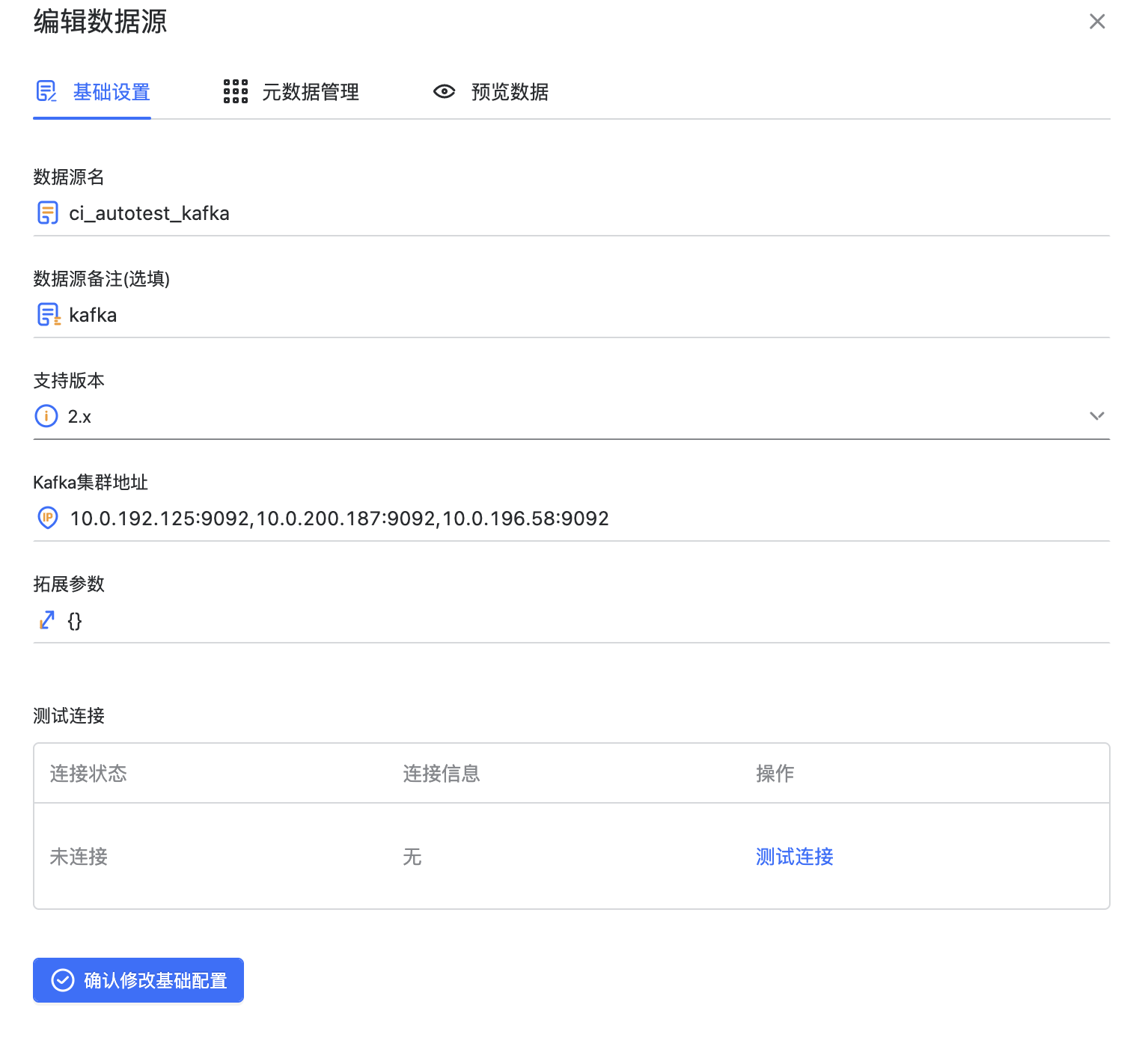Close the 编辑数据源 dialog
This screenshot has width=1148, height=1052.
click(1097, 22)
